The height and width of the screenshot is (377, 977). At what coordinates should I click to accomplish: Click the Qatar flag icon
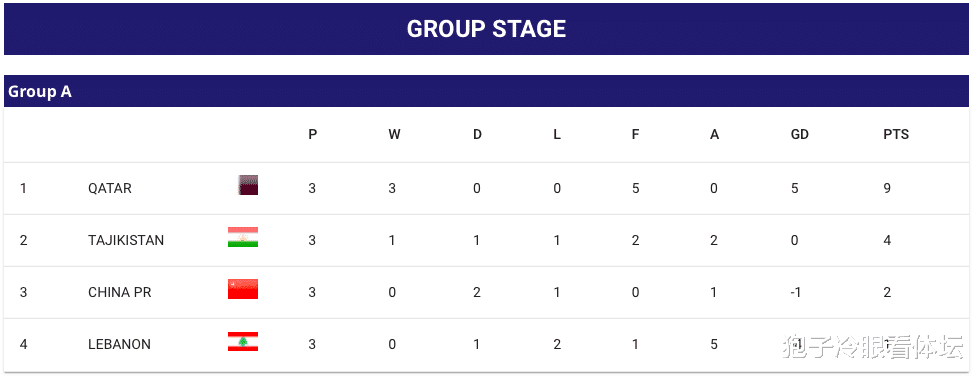click(248, 185)
